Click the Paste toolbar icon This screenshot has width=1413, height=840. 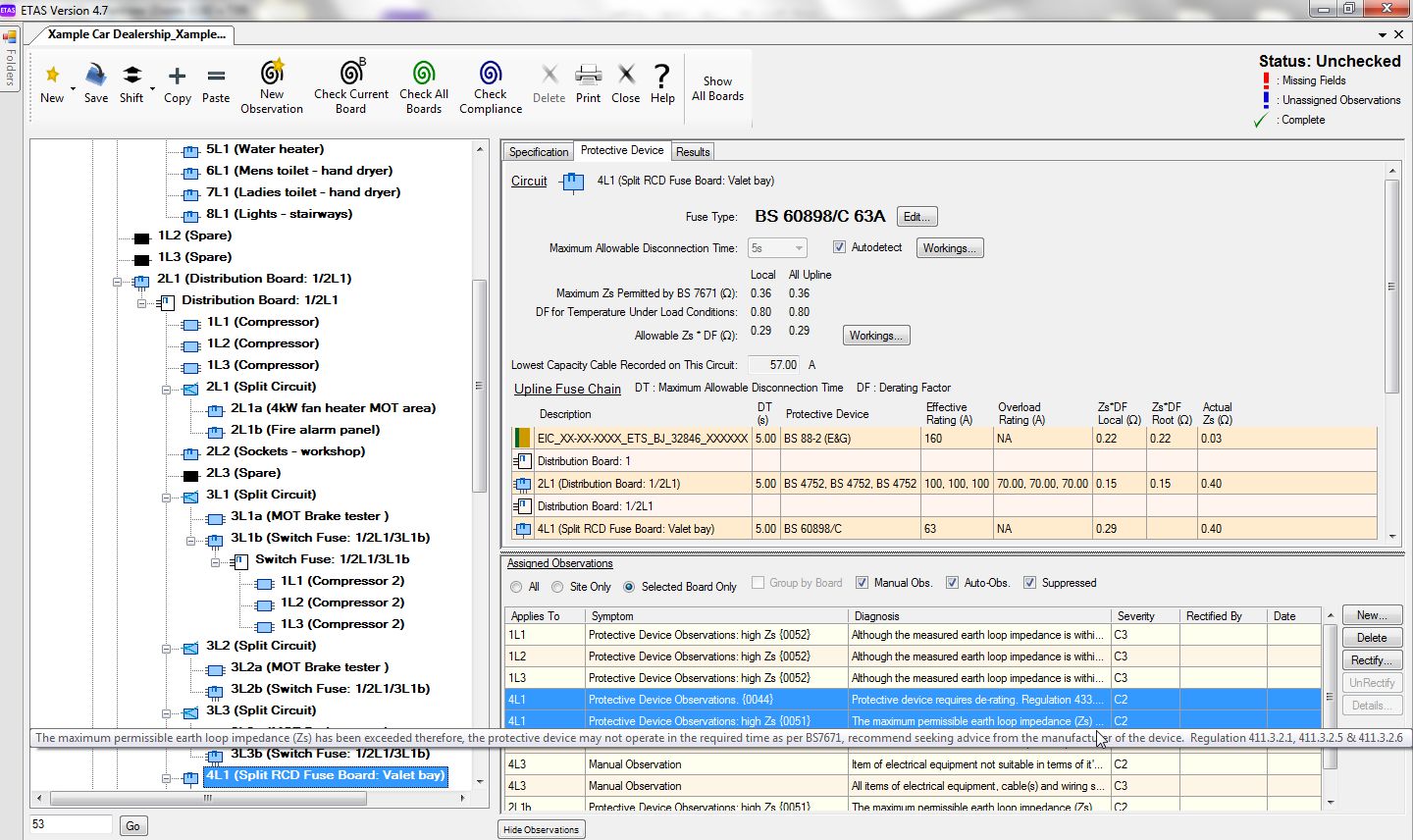(216, 76)
